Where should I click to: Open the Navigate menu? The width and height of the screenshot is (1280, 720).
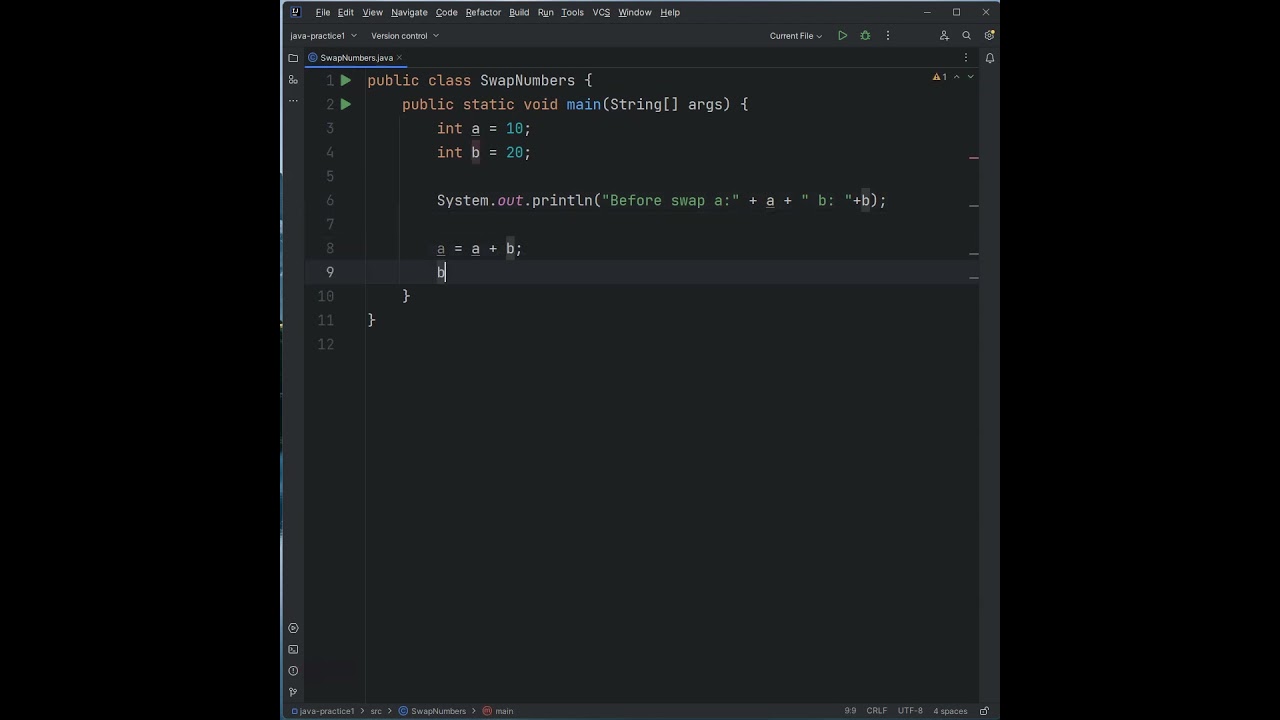[409, 12]
